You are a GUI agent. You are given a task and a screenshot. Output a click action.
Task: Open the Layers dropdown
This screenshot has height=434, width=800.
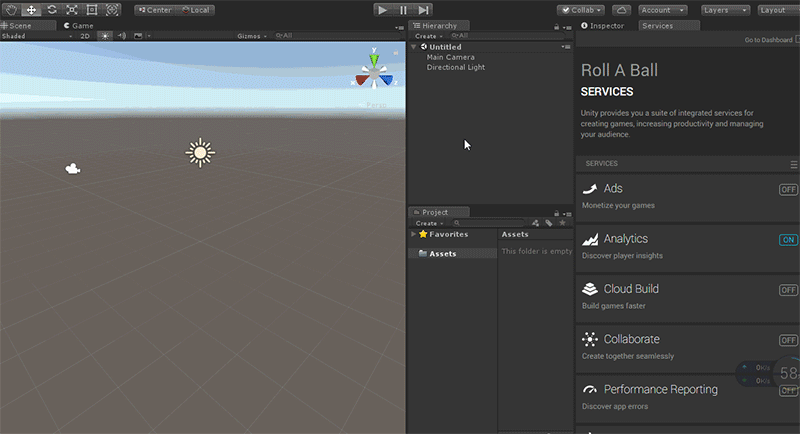(725, 10)
